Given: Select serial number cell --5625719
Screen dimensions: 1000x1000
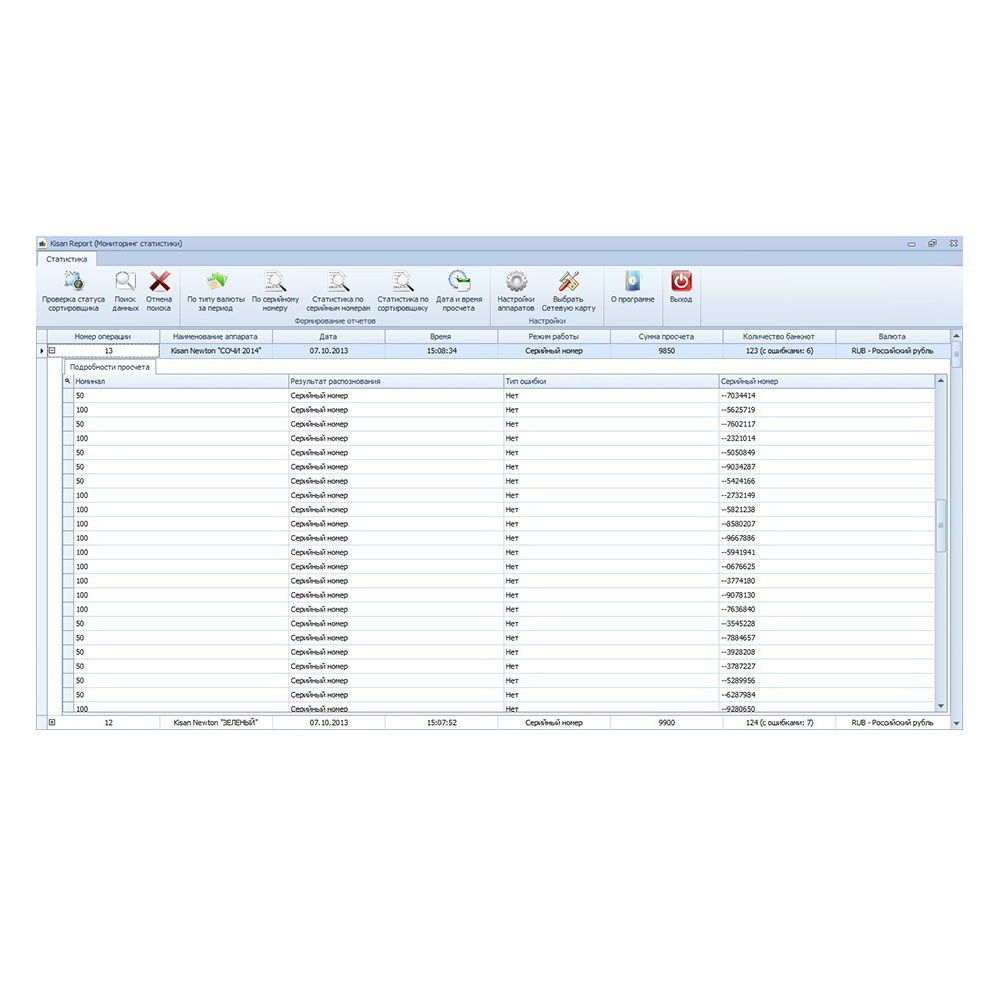Looking at the screenshot, I should pyautogui.click(x=827, y=410).
